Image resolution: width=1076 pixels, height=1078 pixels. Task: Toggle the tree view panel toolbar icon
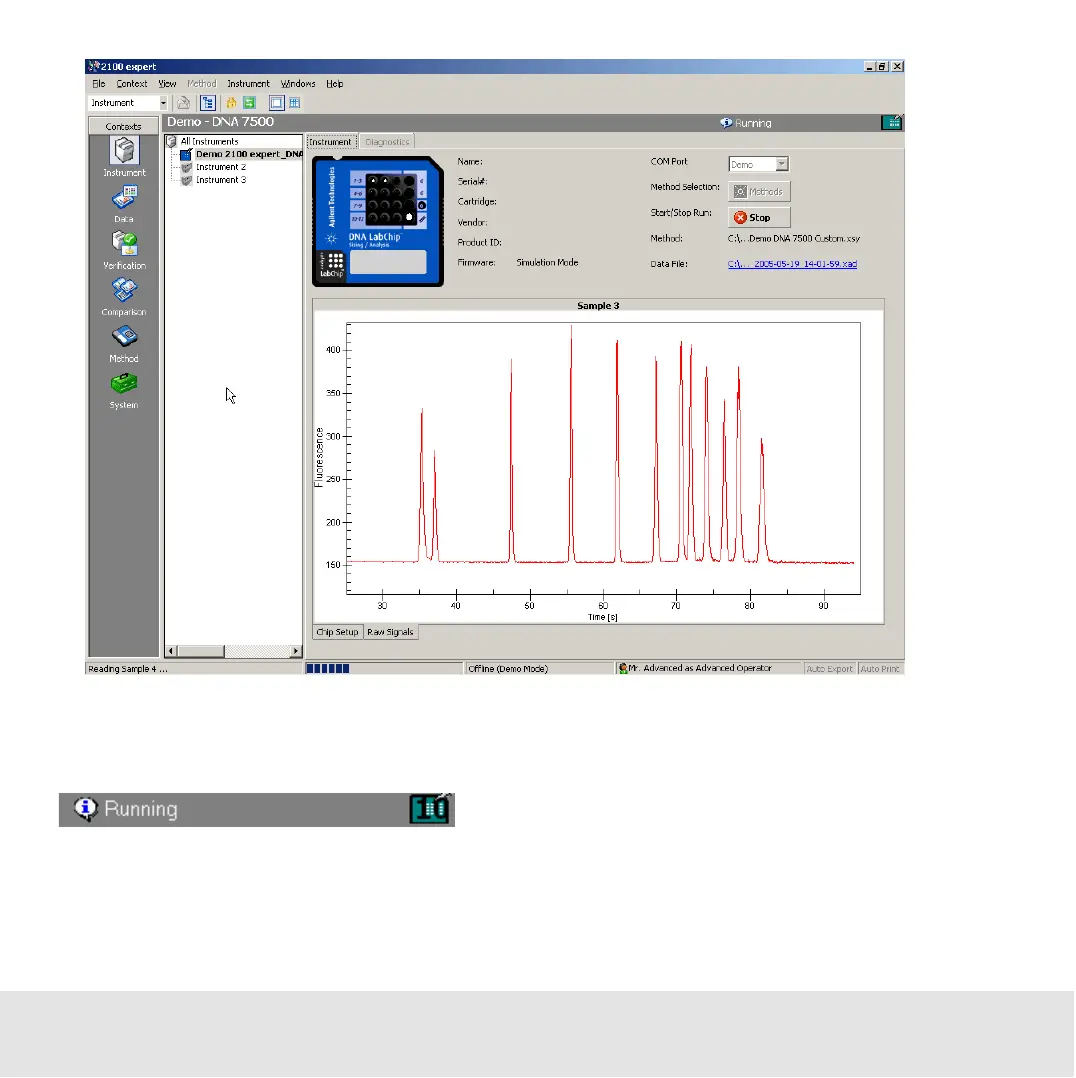208,103
